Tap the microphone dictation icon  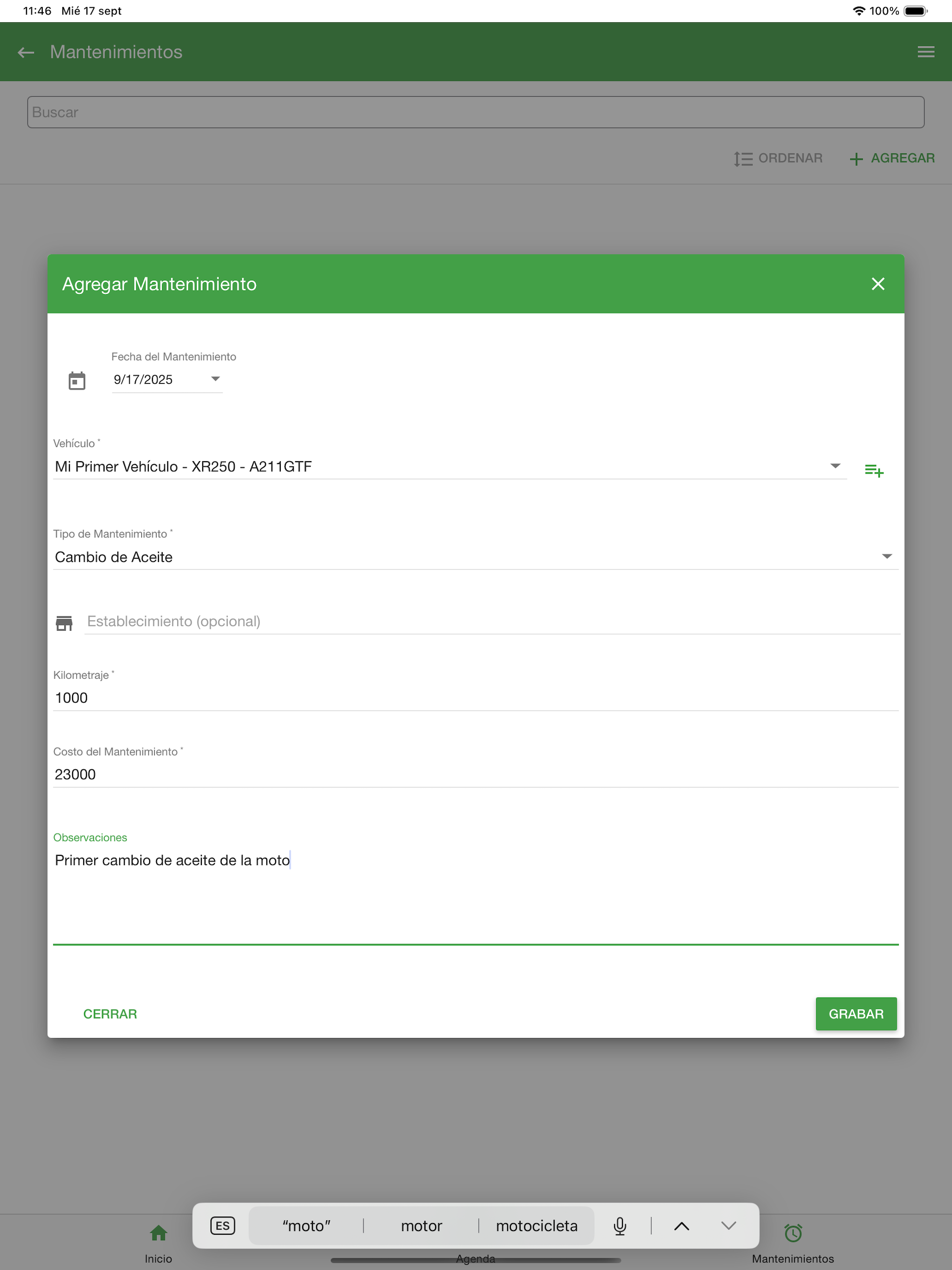tap(620, 1226)
